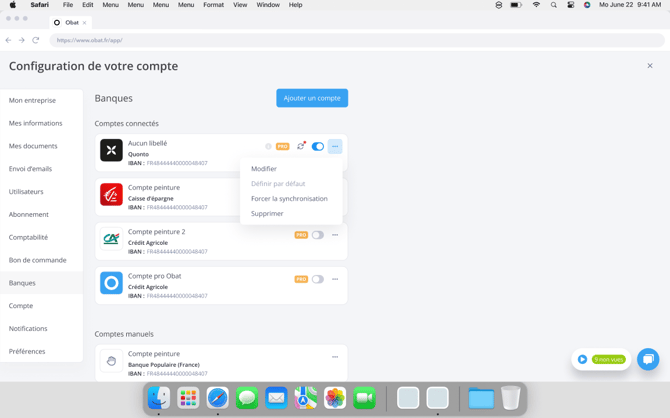Screen dimensions: 670x418
Task: Close the account configuration panel with X
Action: [x=650, y=66]
